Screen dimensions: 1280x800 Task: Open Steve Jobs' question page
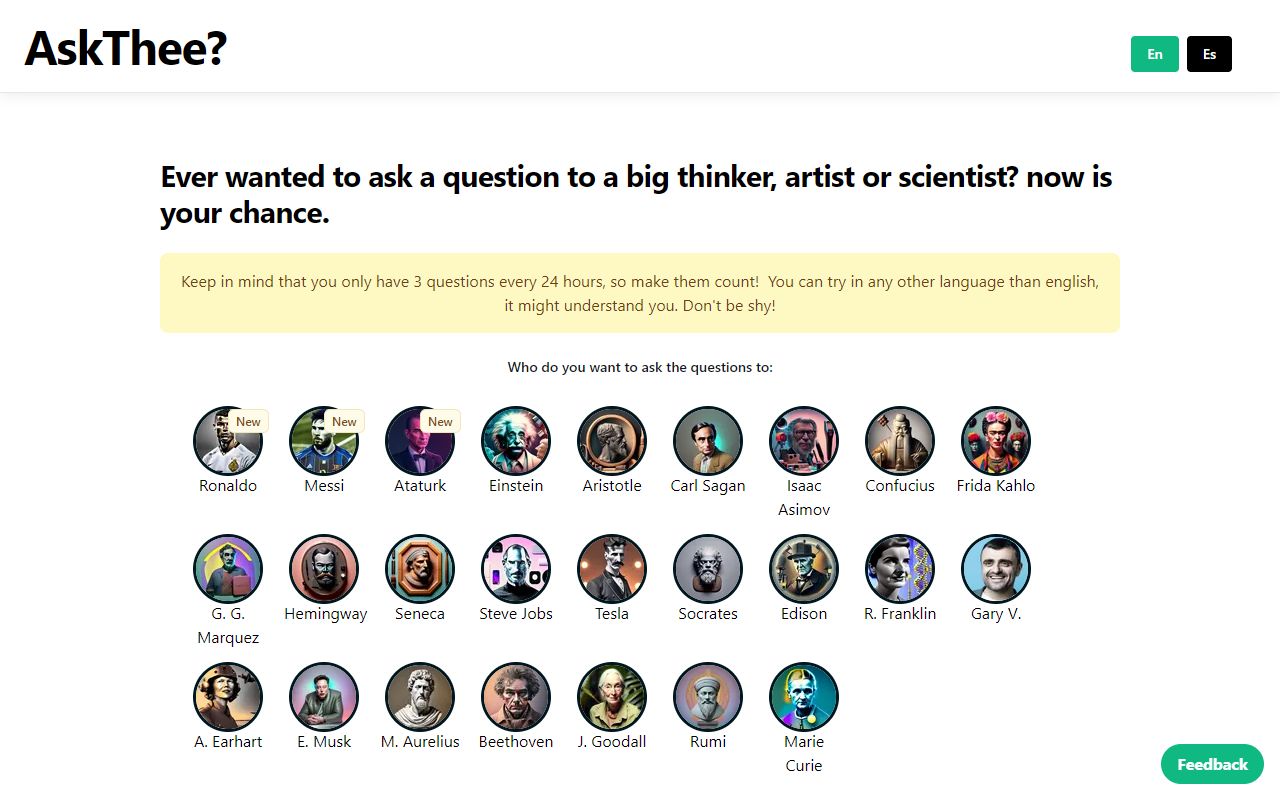(x=515, y=568)
